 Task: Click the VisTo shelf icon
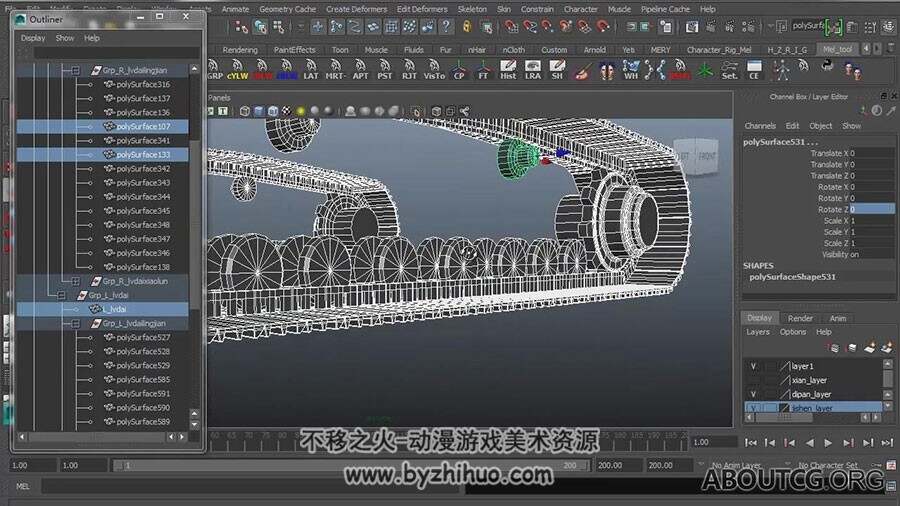[x=435, y=70]
